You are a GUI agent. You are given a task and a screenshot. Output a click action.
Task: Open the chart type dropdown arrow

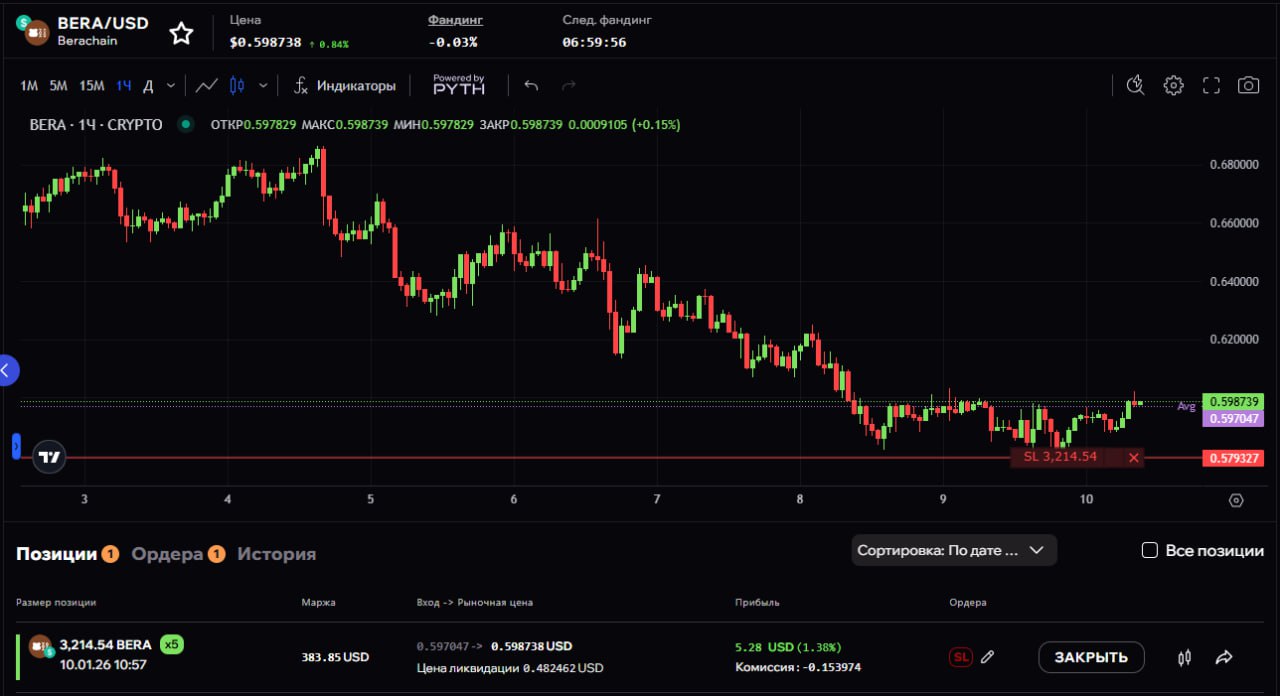click(263, 86)
